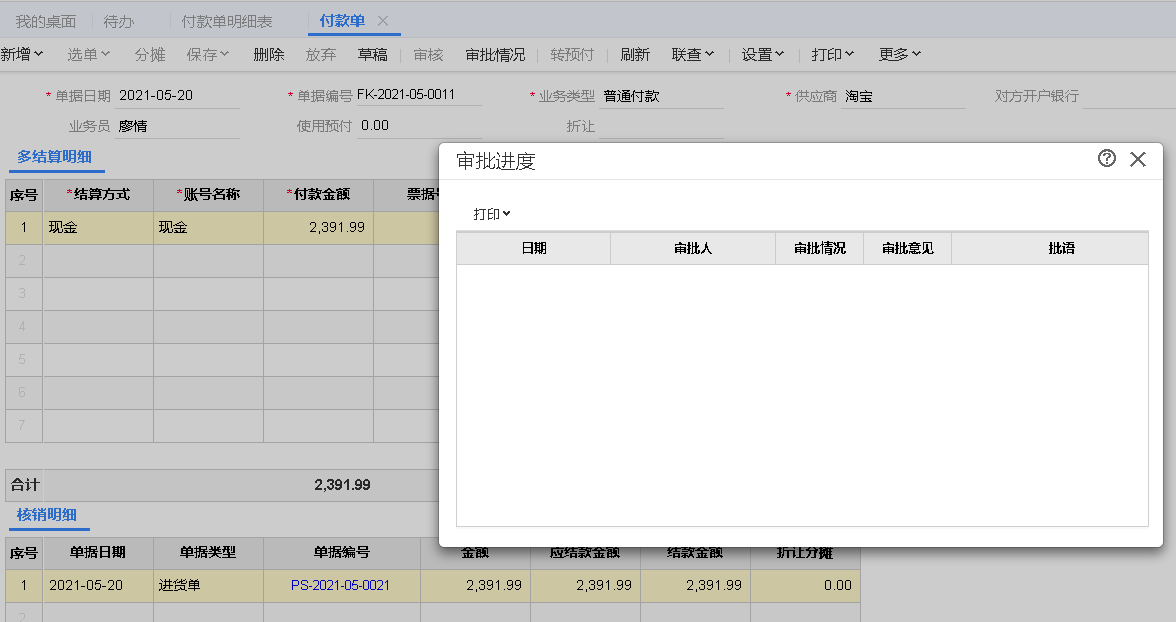Expand the 打印 dropdown inside the 审批进度 dialog

point(491,214)
